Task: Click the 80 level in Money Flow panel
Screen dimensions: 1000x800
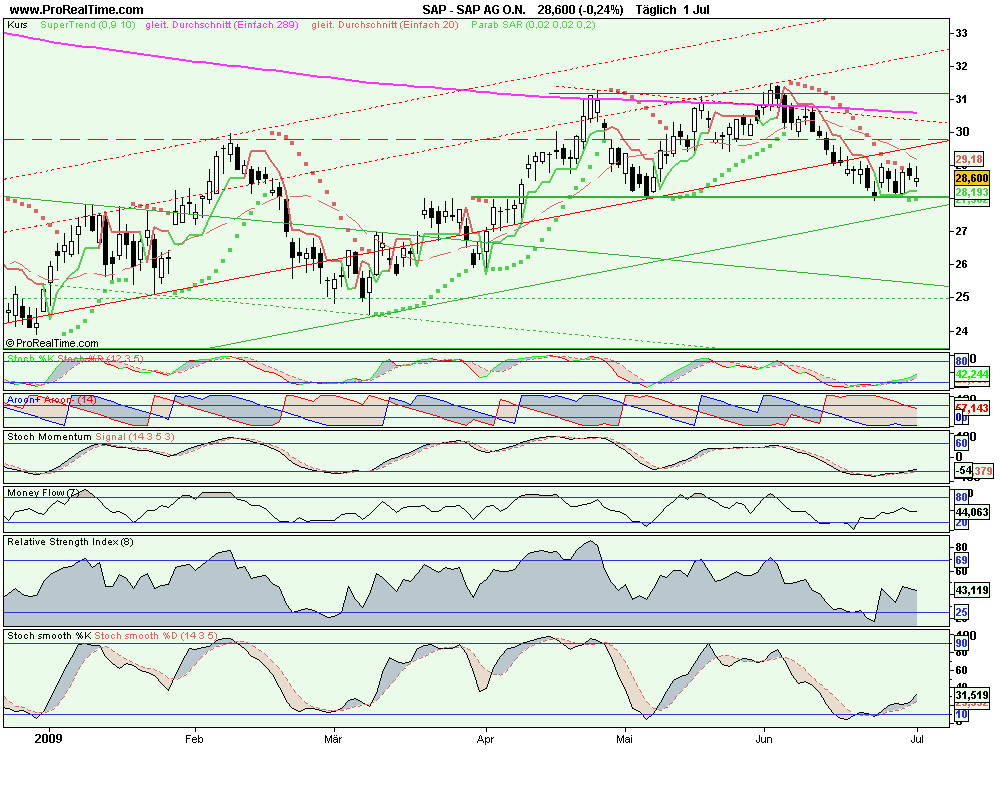Action: [x=961, y=497]
